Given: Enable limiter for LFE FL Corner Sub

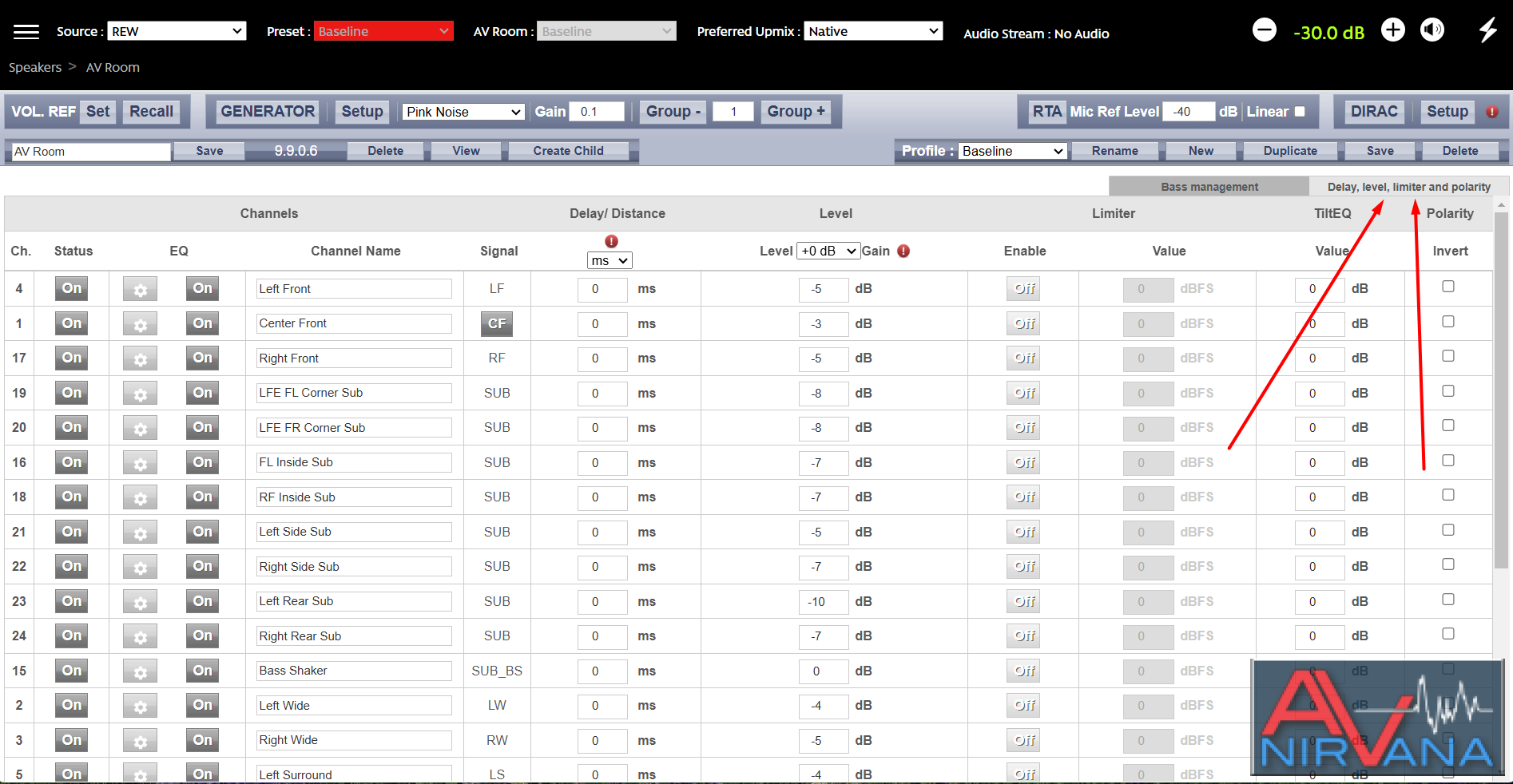Looking at the screenshot, I should pyautogui.click(x=1023, y=393).
